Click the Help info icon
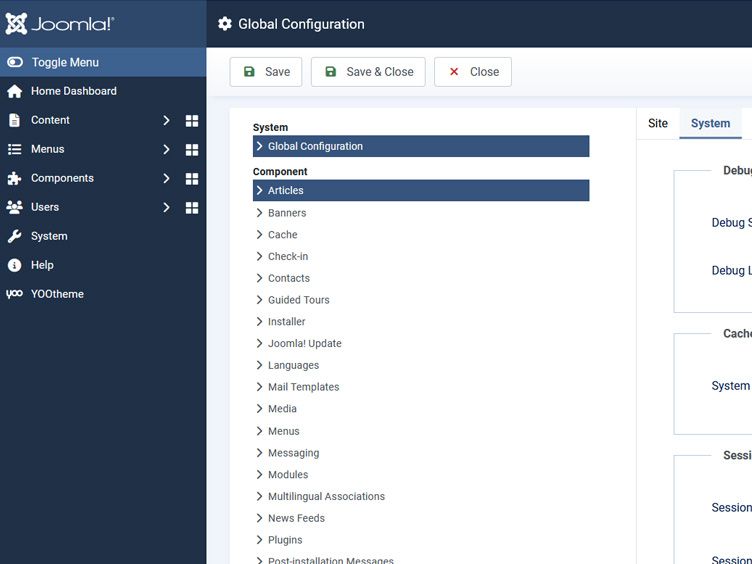752x564 pixels. click(x=14, y=265)
